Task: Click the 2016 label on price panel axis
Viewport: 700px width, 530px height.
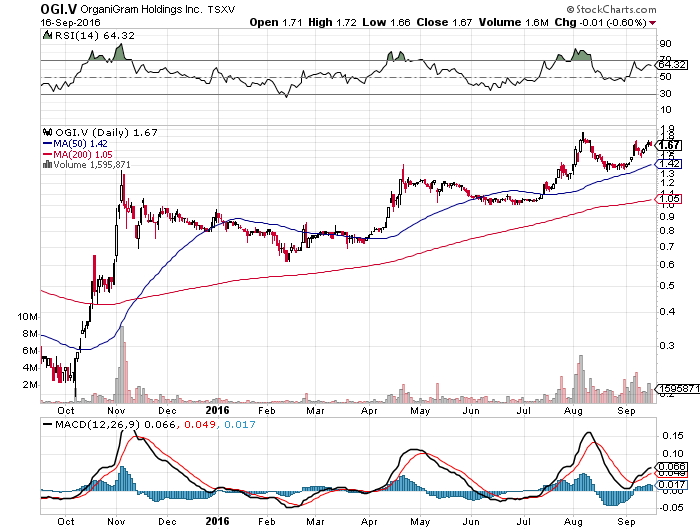Action: tap(217, 410)
